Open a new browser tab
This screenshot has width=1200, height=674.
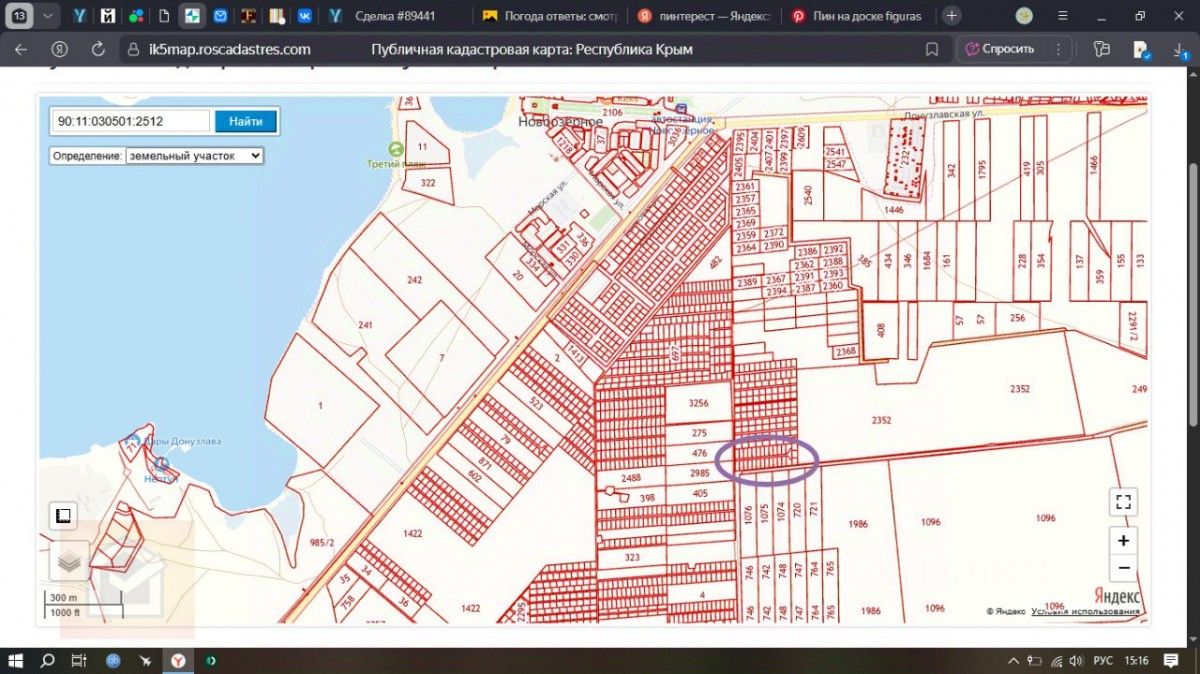[x=952, y=16]
